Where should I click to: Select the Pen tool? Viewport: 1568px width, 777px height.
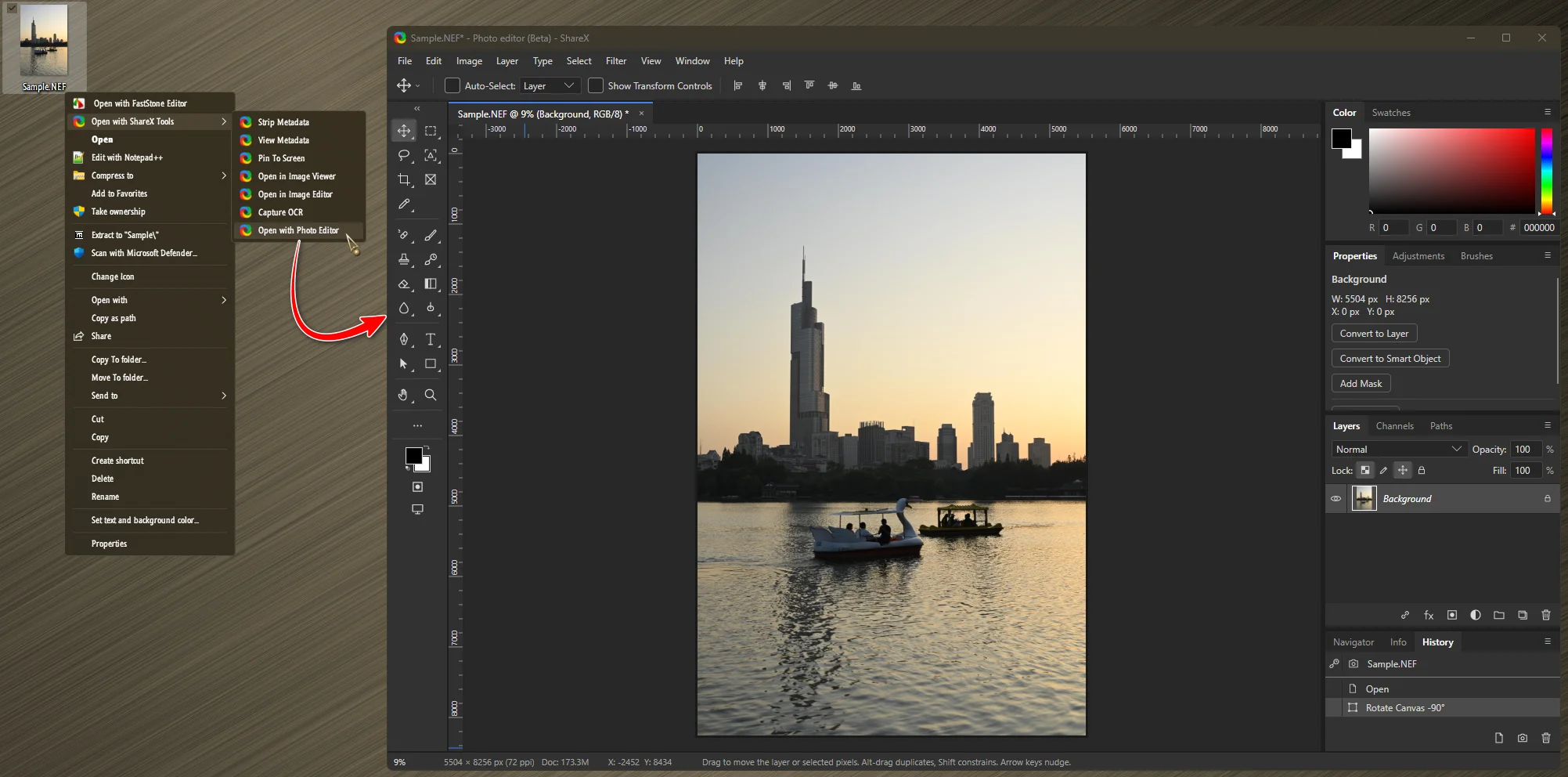[x=404, y=339]
